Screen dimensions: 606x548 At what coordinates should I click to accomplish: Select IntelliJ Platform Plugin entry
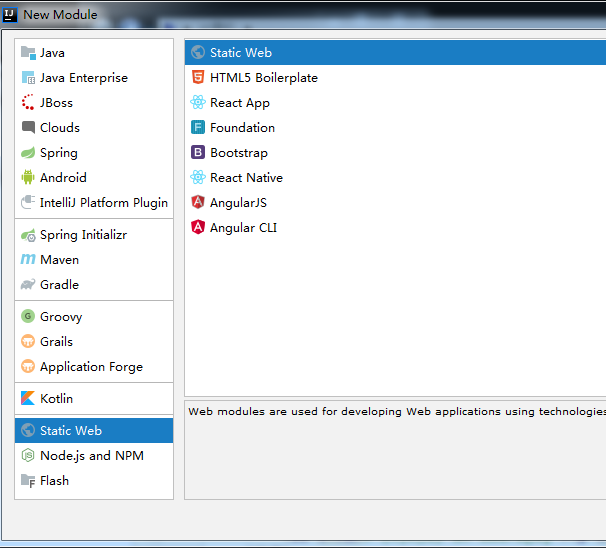point(94,203)
